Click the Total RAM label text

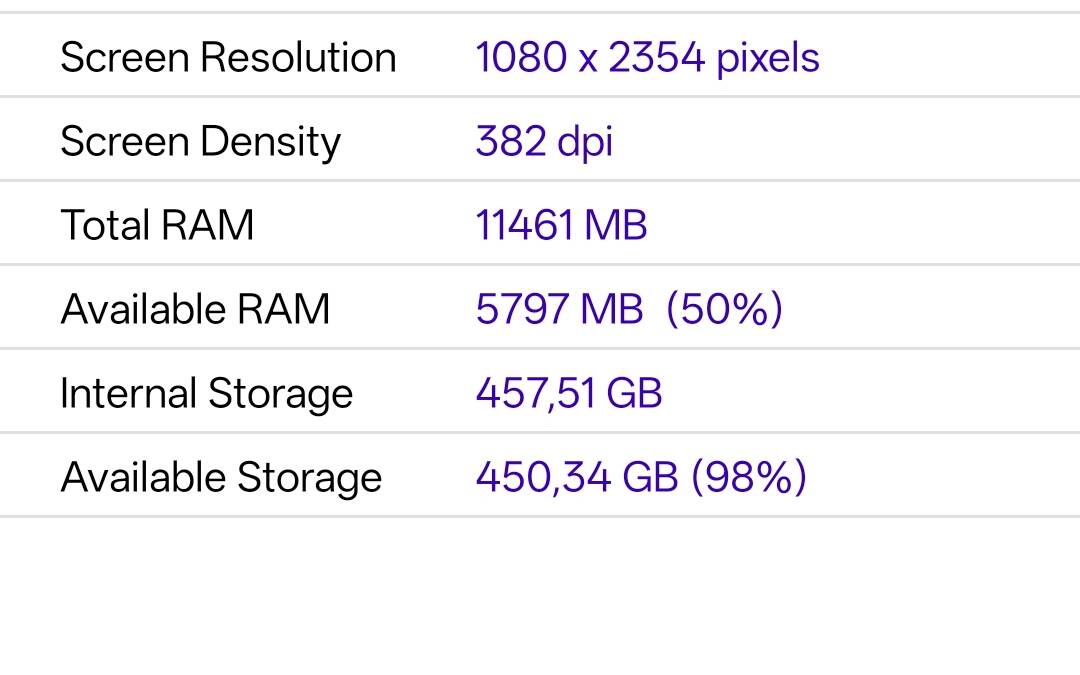[156, 224]
